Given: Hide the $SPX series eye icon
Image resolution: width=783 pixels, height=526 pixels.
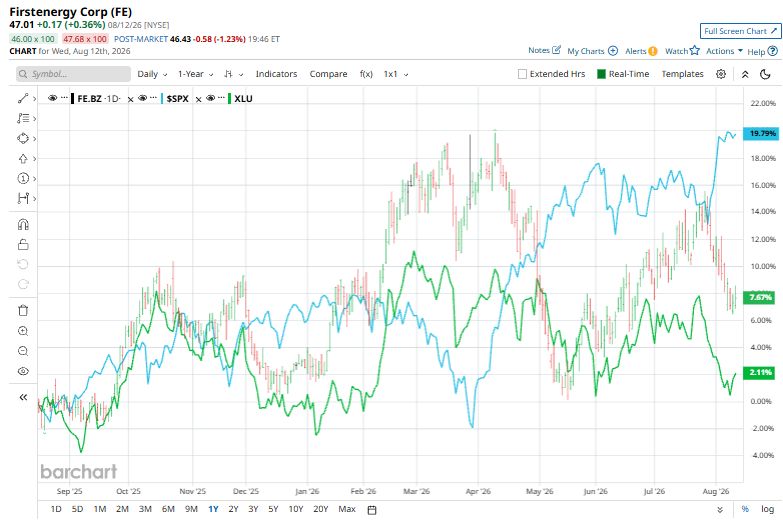Looking at the screenshot, I should pos(142,98).
